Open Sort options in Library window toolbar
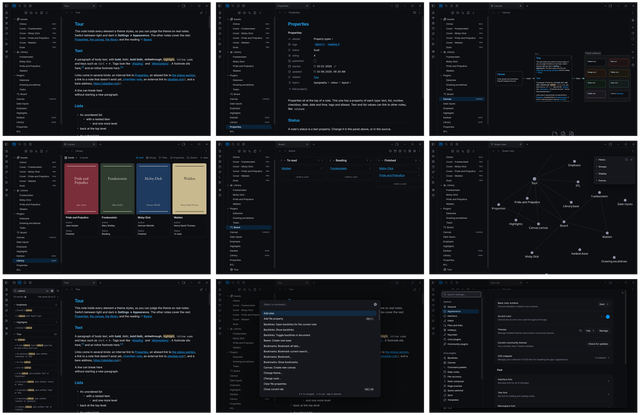This screenshot has width=640, height=415. pyautogui.click(x=140, y=158)
